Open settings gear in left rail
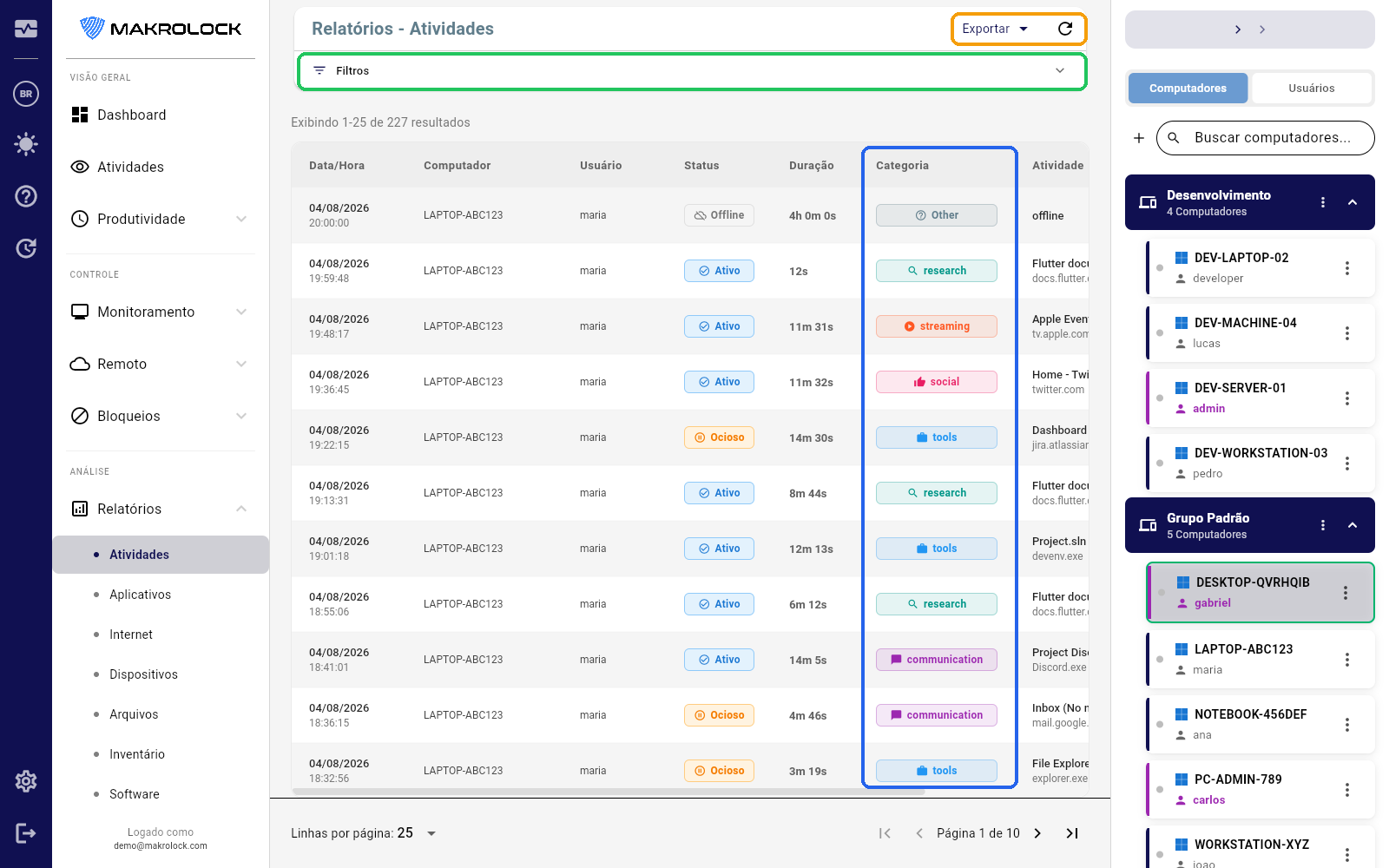Screen dimensions: 1389x868 coord(26,781)
